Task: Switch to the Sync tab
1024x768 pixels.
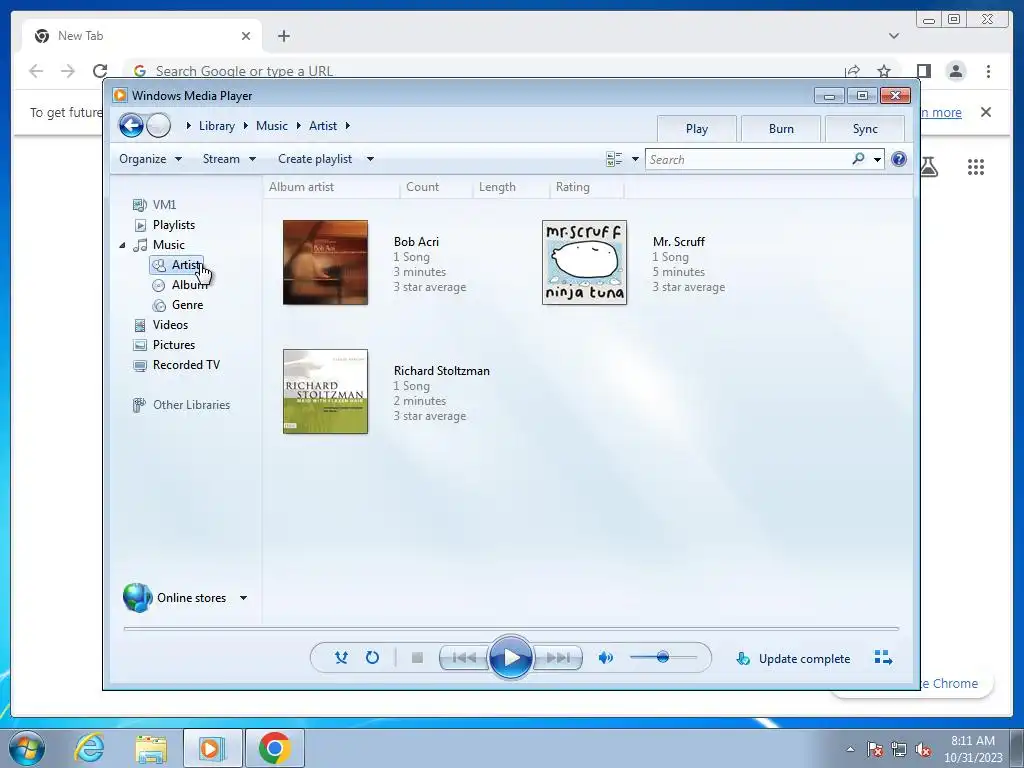Action: pyautogui.click(x=865, y=129)
